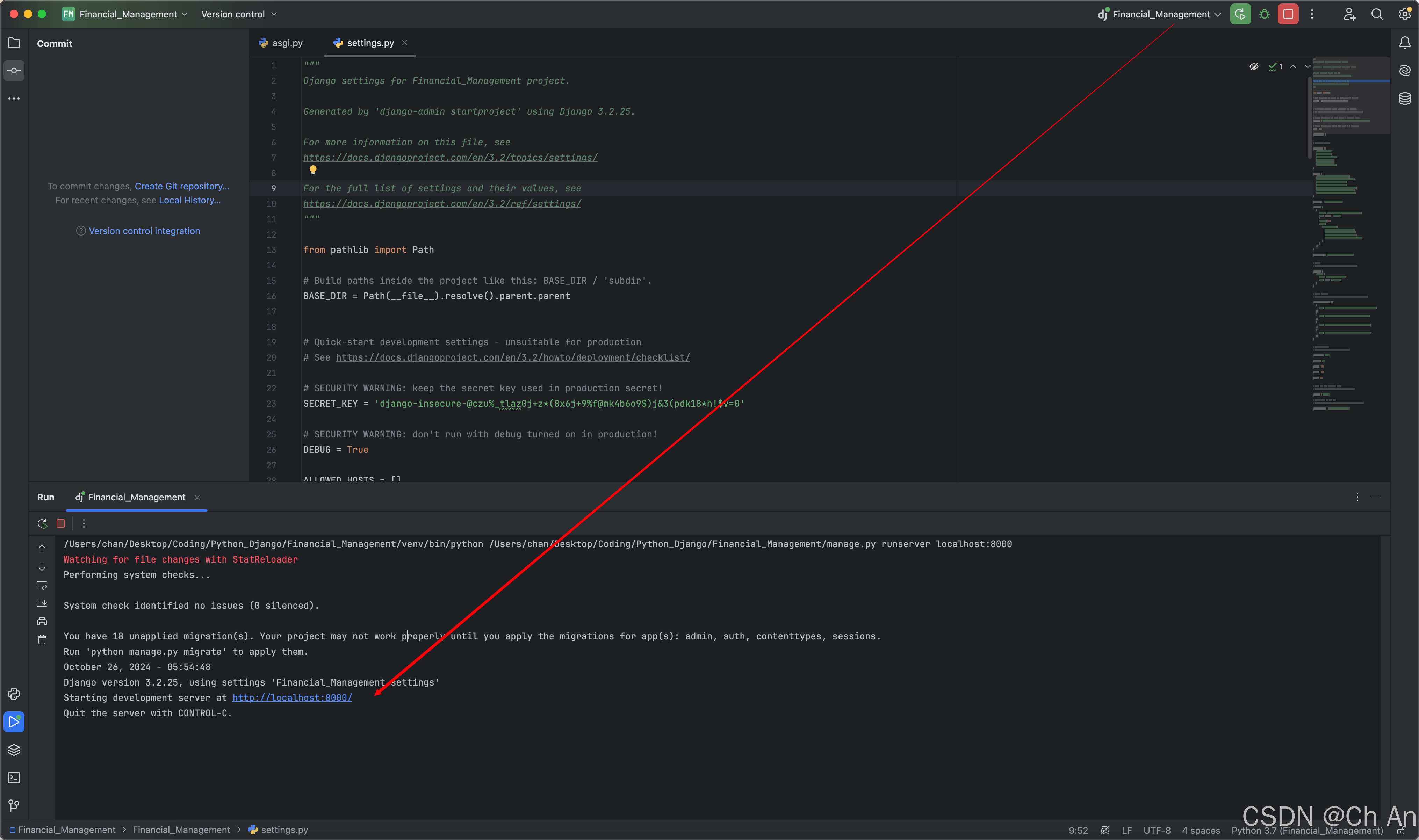Open the http://localhost:8000/ link in console
This screenshot has height=840, width=1419.
pos(292,698)
